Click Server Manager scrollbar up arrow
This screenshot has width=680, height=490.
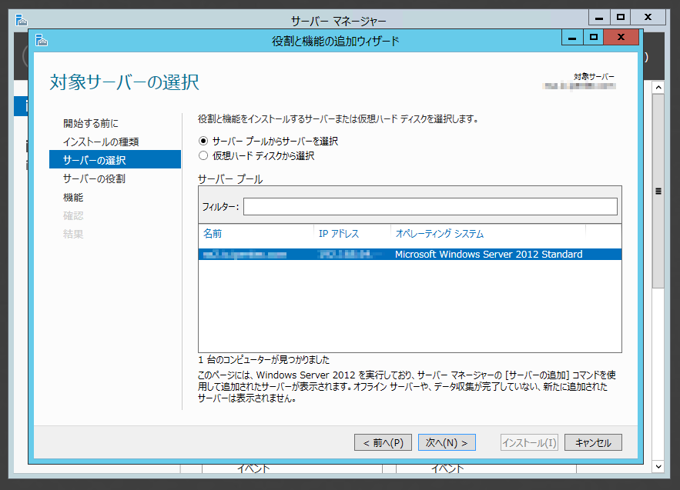coord(658,87)
